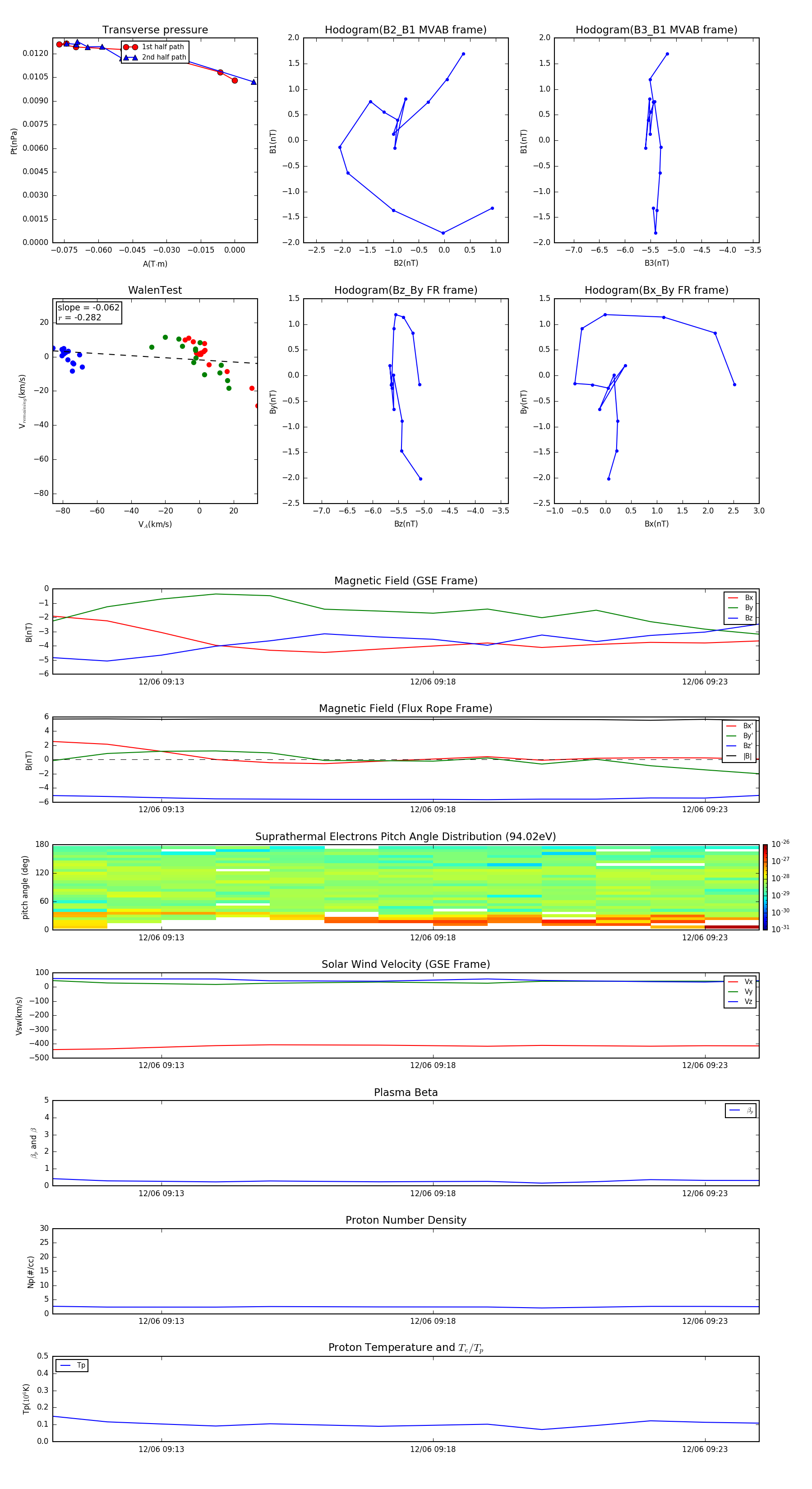Click the "Hodogram(Bz_By FR frame)" title
This screenshot has width=812, height=1489.
406,290
